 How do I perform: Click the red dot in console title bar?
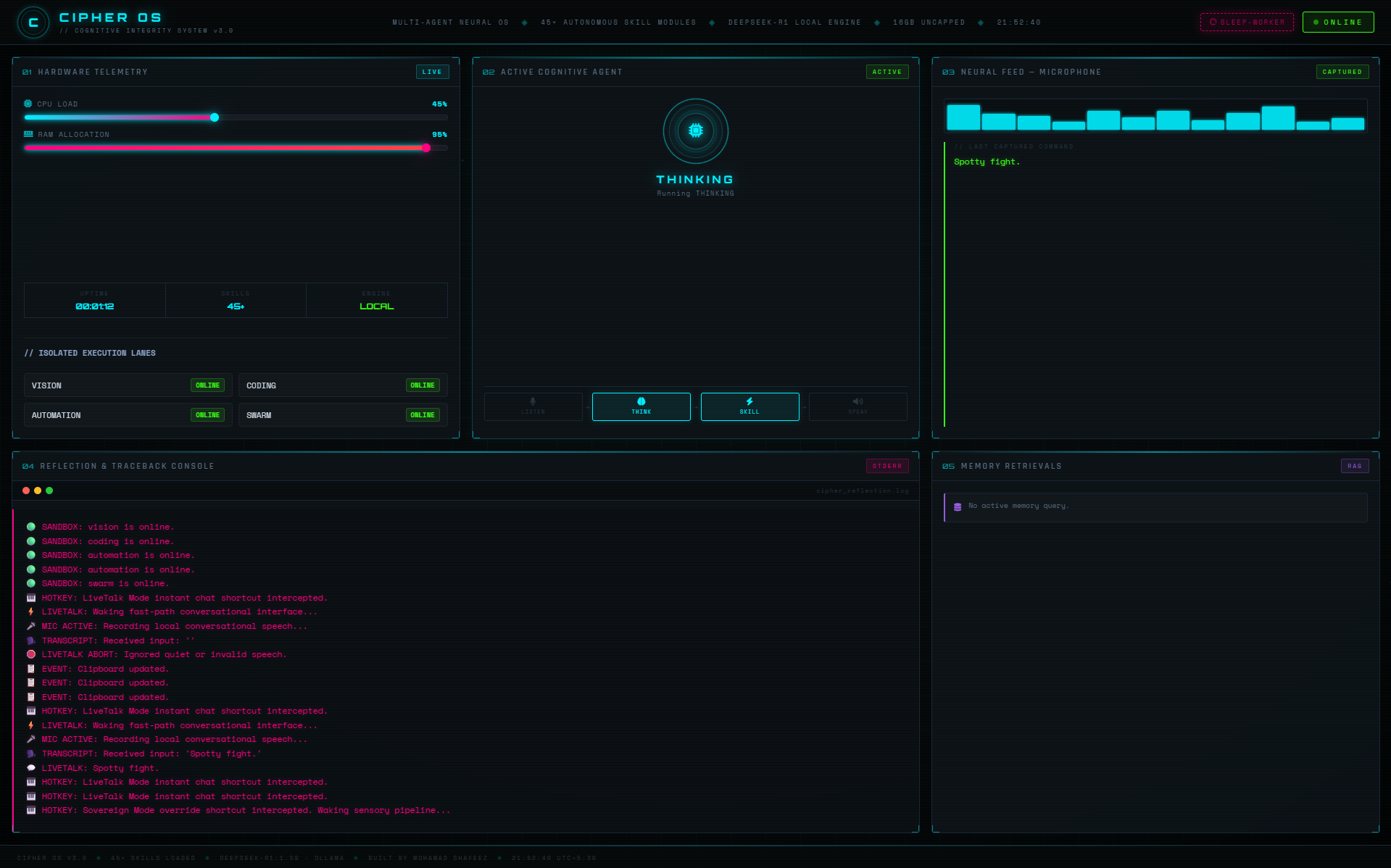[26, 491]
